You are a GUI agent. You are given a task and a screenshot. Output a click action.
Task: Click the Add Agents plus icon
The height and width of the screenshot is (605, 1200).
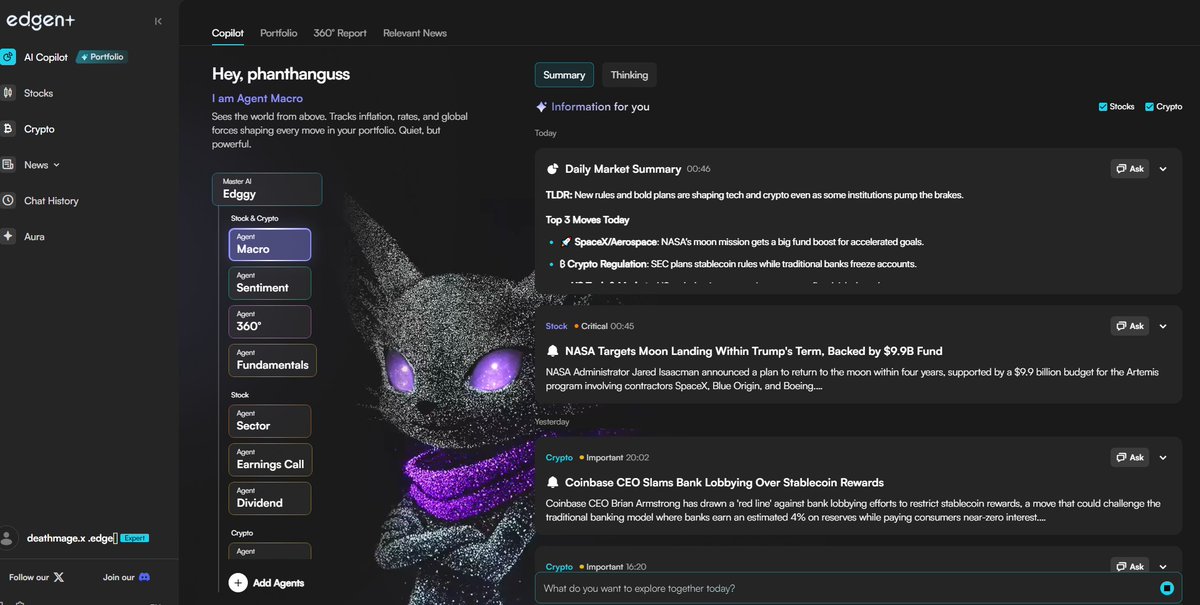click(x=238, y=582)
